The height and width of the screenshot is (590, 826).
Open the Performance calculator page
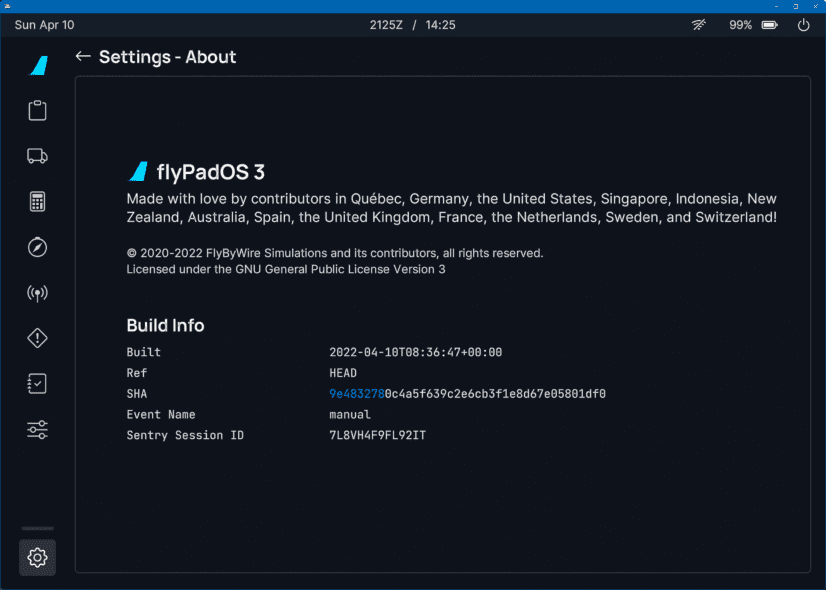[x=38, y=201]
